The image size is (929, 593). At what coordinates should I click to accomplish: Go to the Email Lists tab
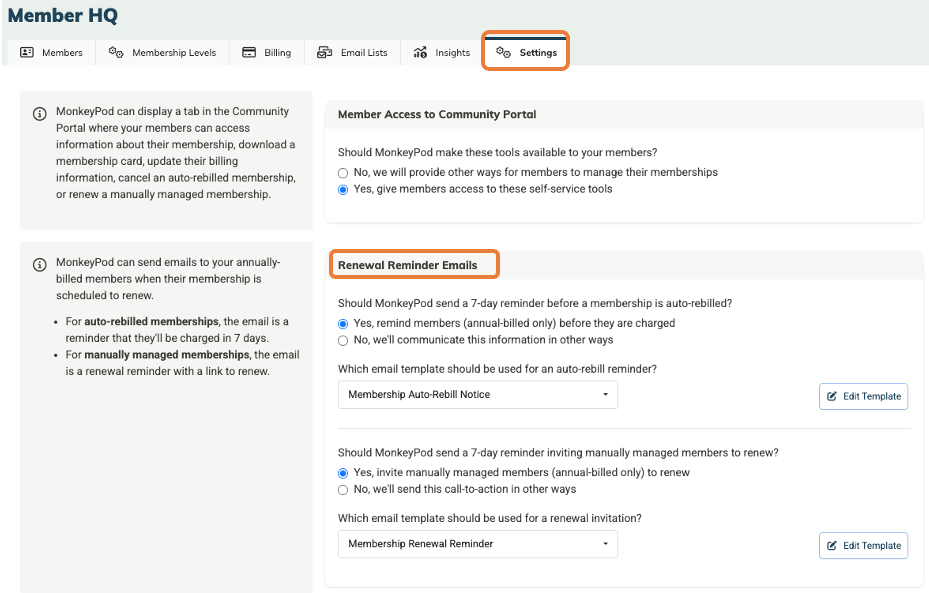(353, 53)
